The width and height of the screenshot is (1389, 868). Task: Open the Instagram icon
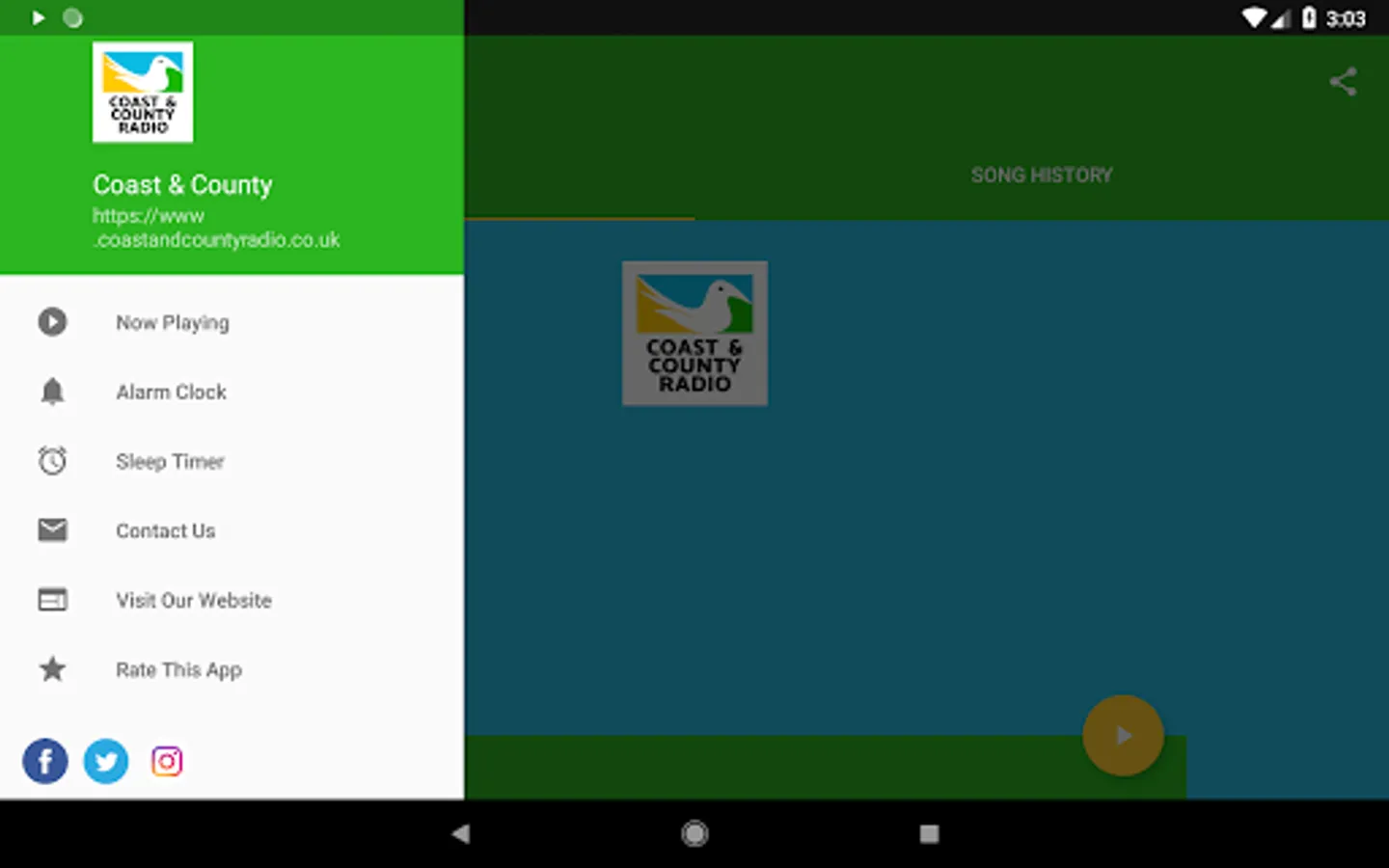(x=167, y=761)
